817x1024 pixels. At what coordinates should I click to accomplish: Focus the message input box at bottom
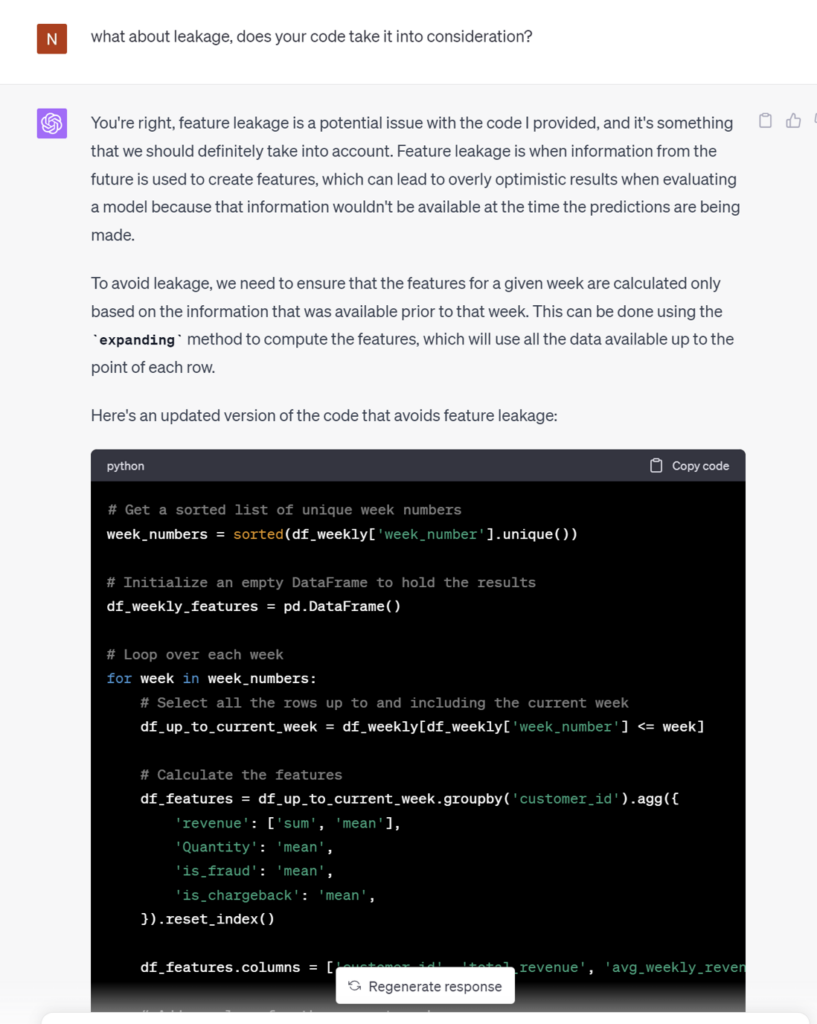point(425,1019)
